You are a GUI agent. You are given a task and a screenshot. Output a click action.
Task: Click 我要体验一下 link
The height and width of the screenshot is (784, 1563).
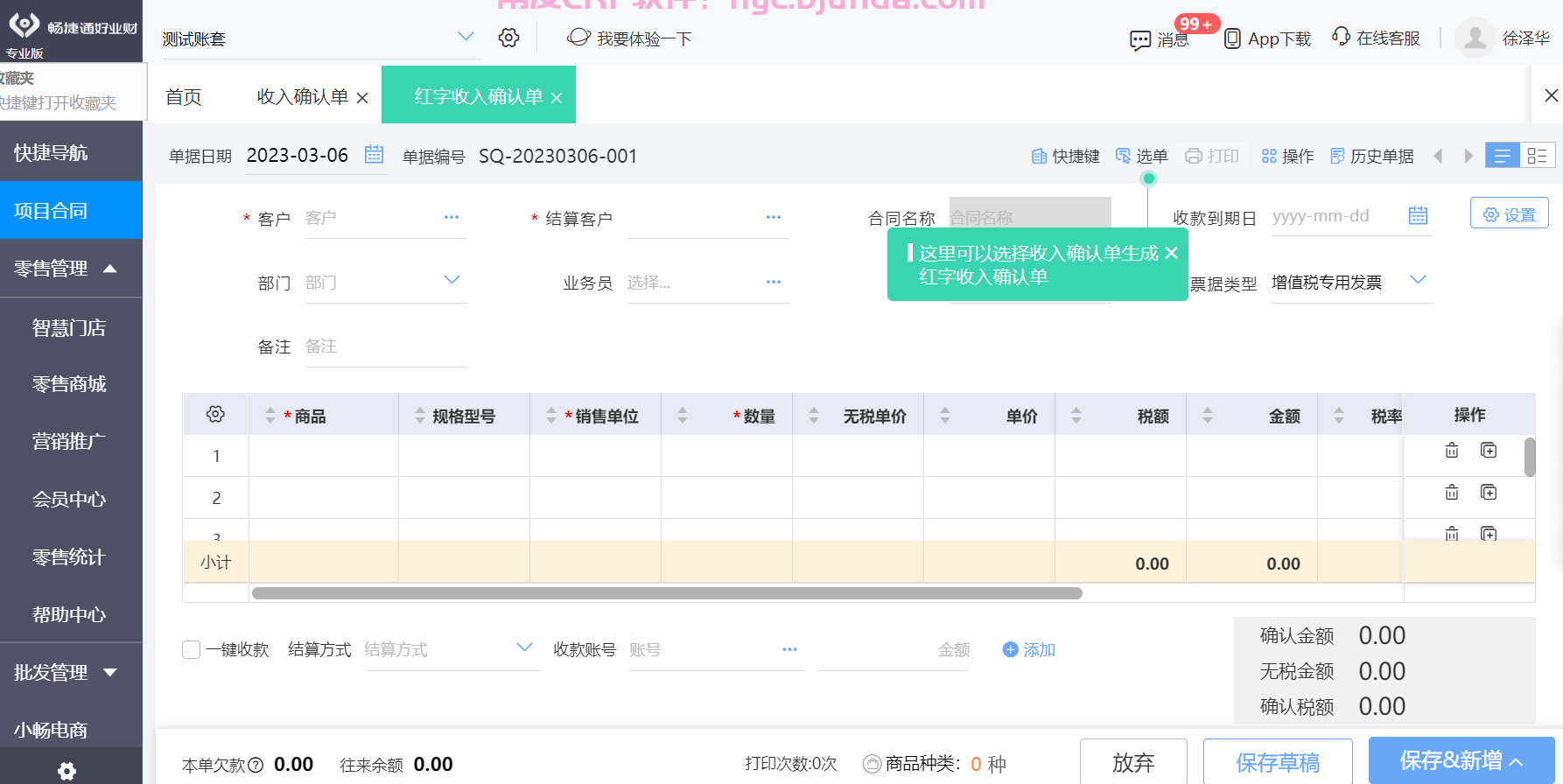click(x=629, y=38)
